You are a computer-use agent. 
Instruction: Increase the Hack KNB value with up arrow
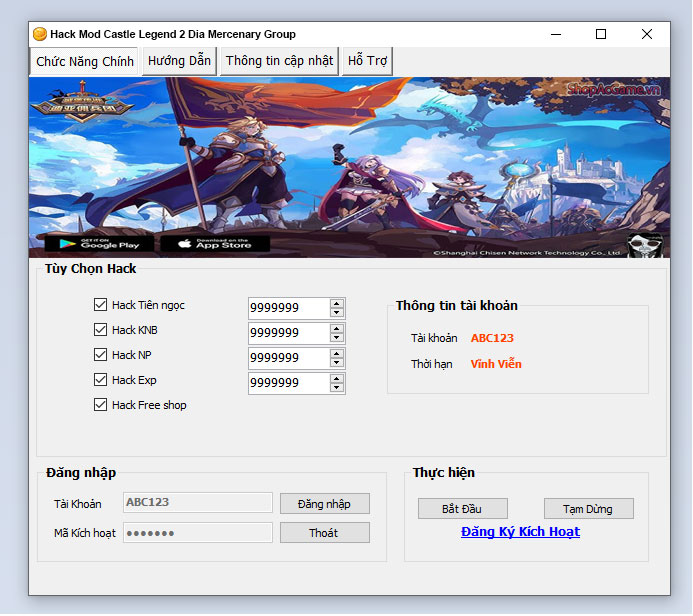coord(336,329)
